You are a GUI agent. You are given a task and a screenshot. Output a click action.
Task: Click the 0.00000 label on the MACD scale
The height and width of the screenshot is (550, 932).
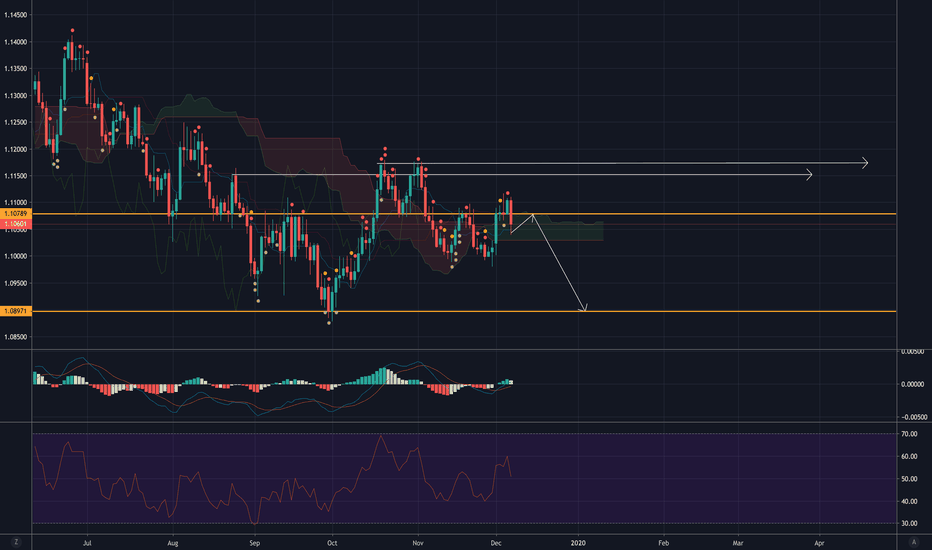[914, 384]
